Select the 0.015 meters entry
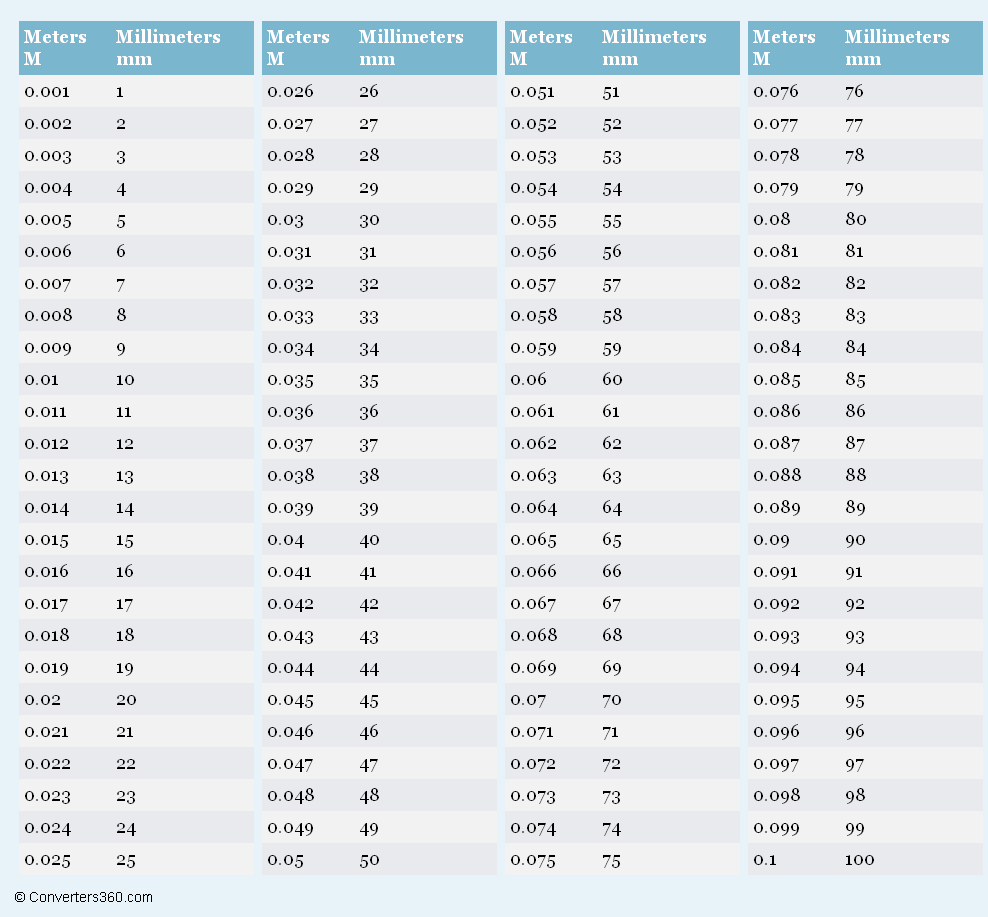This screenshot has height=917, width=988. (x=47, y=540)
